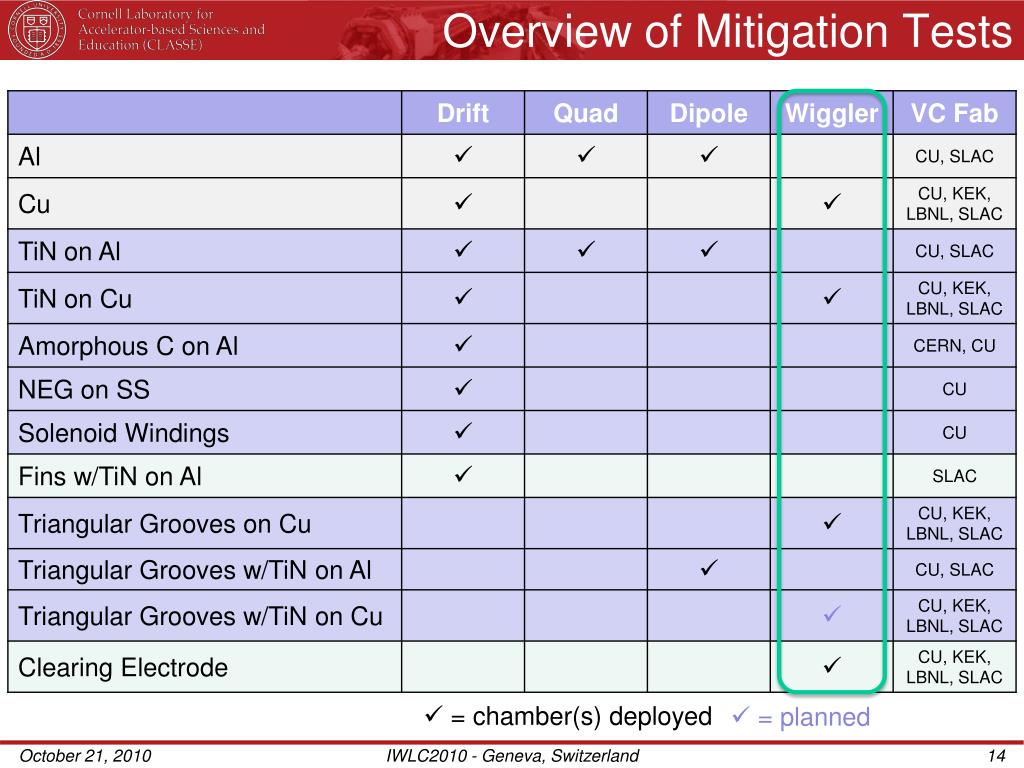Click the TiN on Cu Wiggler checkmark
Viewport: 1024px width, 768px height.
click(x=832, y=297)
